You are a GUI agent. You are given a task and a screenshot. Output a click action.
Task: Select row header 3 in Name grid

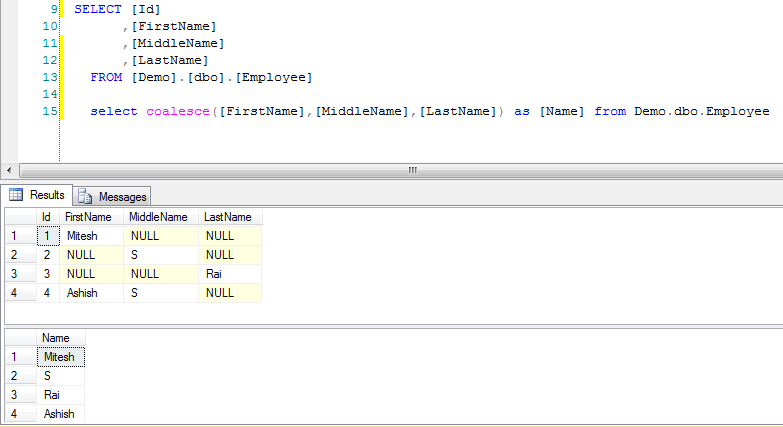click(x=20, y=395)
